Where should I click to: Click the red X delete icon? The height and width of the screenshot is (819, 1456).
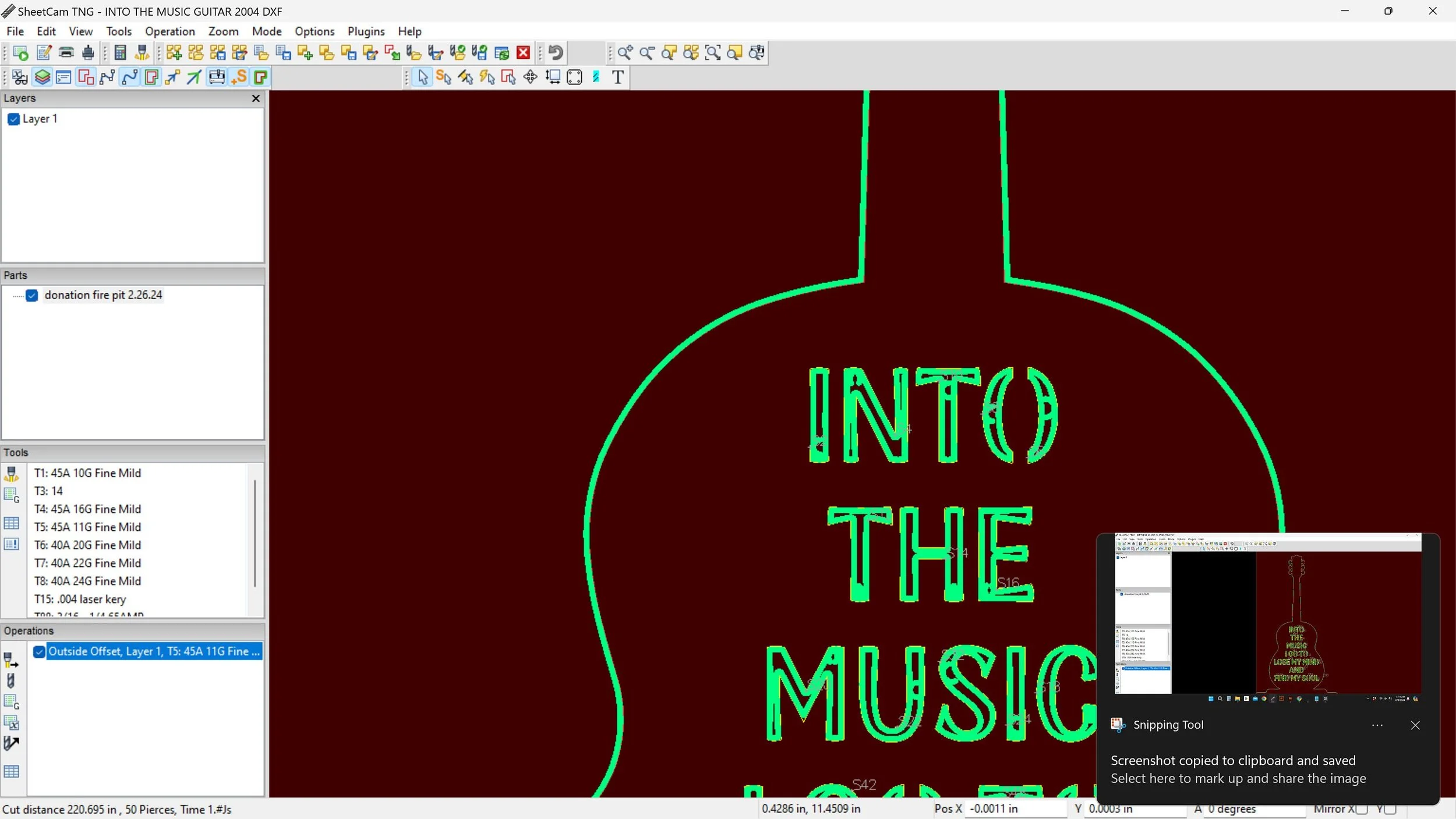(x=524, y=53)
